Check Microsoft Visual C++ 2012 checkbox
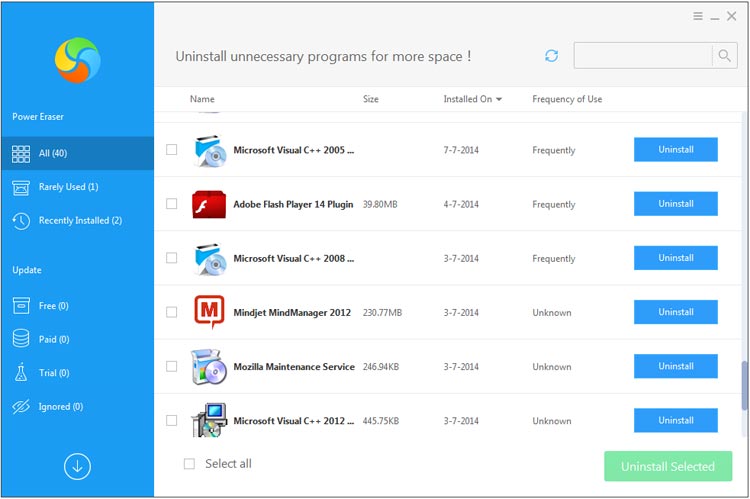This screenshot has height=499, width=750. click(x=172, y=421)
